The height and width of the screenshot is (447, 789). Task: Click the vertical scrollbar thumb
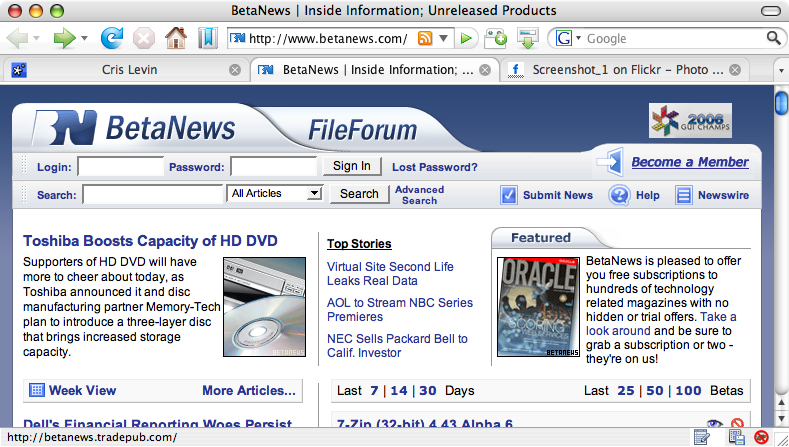pos(781,103)
